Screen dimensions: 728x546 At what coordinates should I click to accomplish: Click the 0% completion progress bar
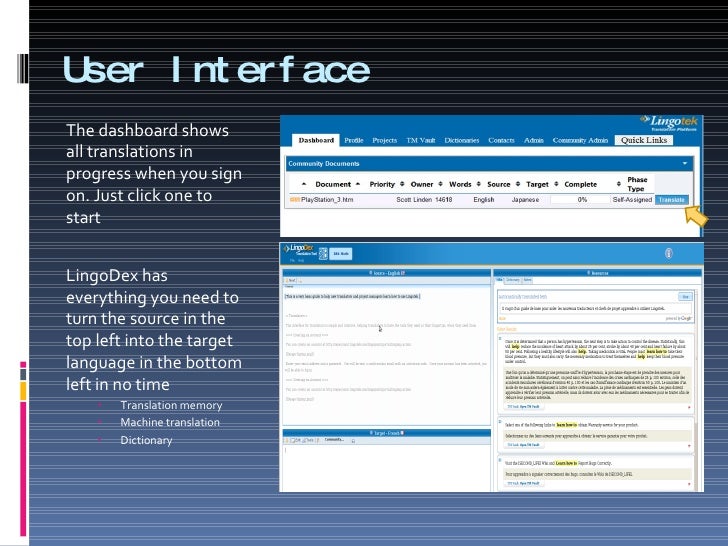point(580,200)
